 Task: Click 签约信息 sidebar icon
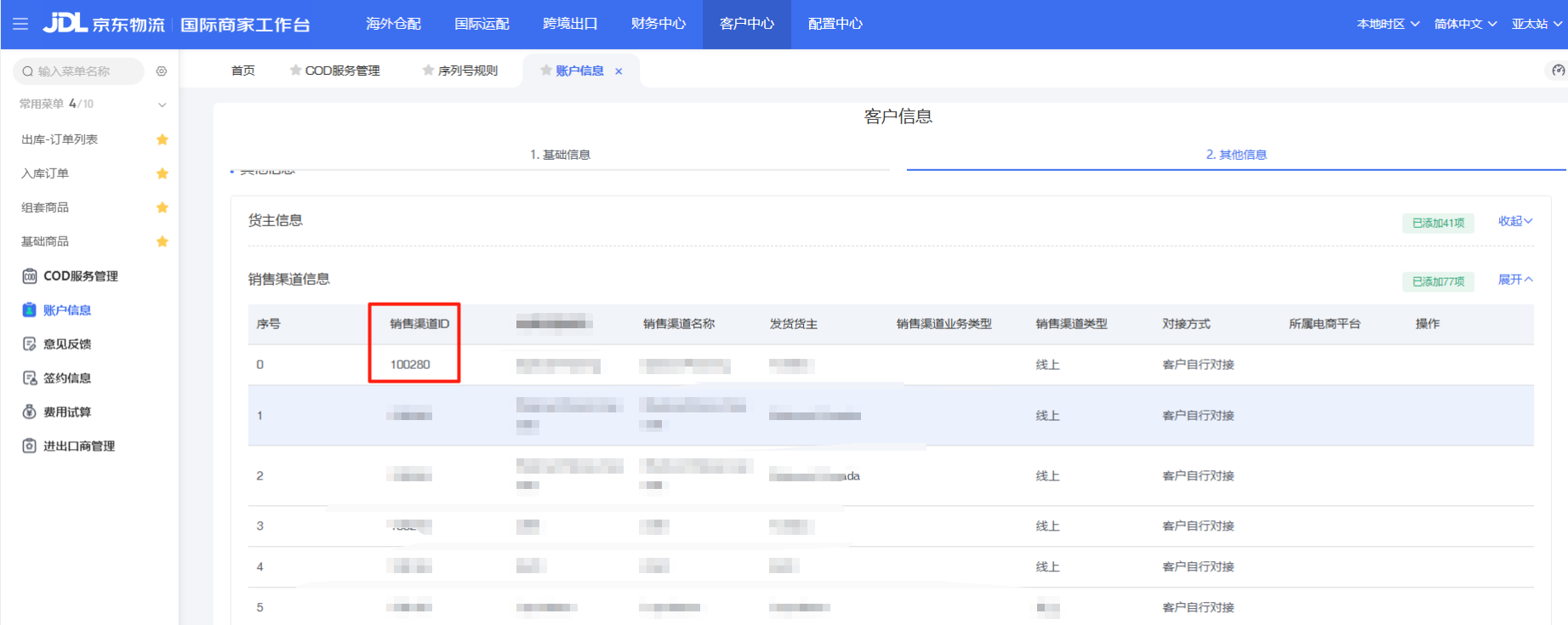30,378
